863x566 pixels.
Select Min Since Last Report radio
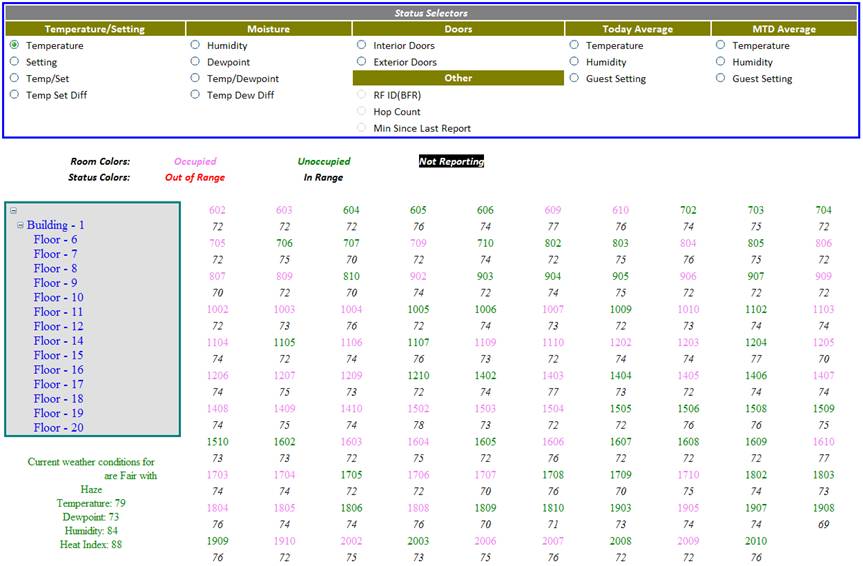click(361, 127)
